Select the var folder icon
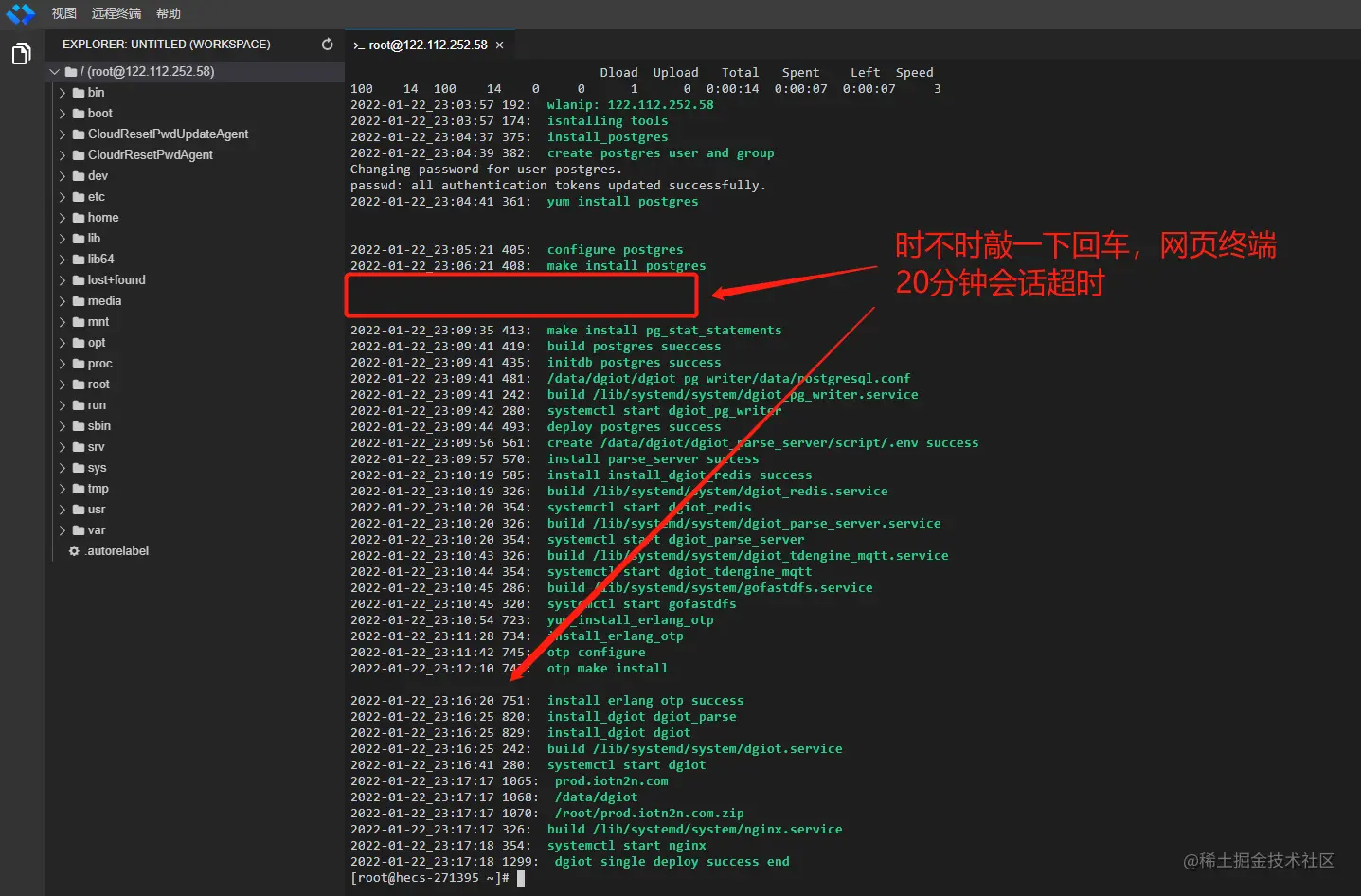The image size is (1361, 896). (x=79, y=530)
